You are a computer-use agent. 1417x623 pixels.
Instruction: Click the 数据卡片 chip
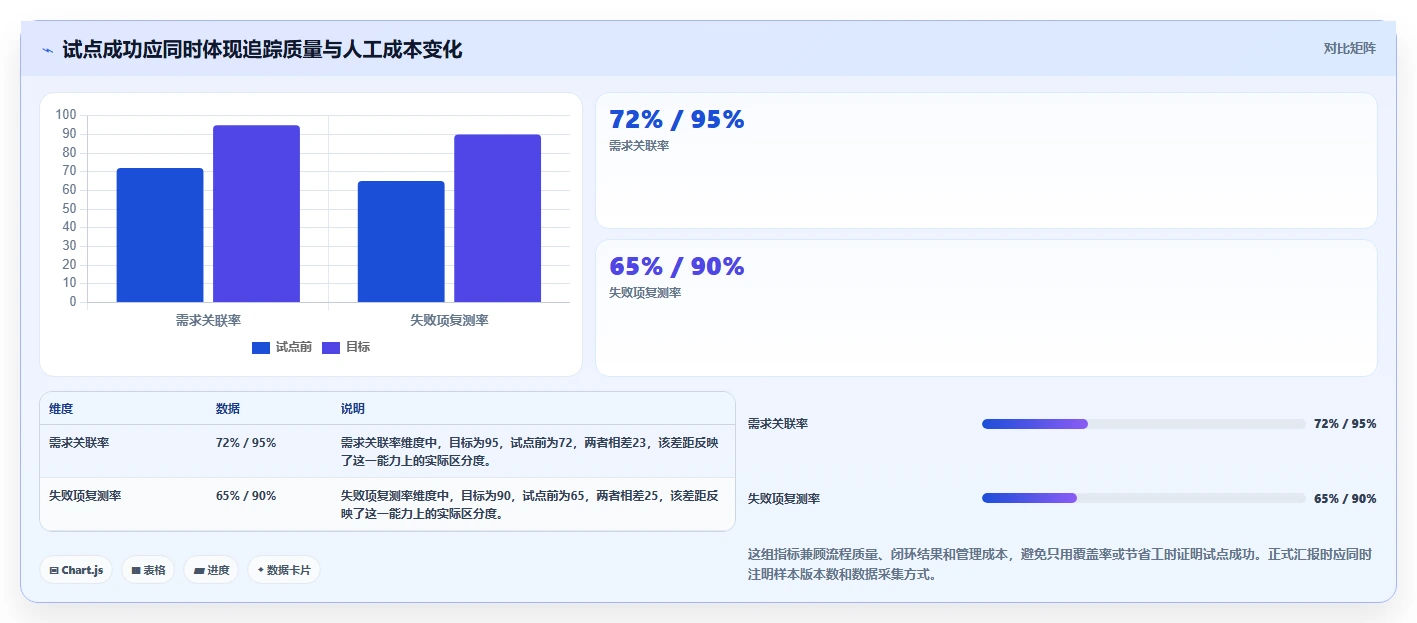pyautogui.click(x=284, y=570)
